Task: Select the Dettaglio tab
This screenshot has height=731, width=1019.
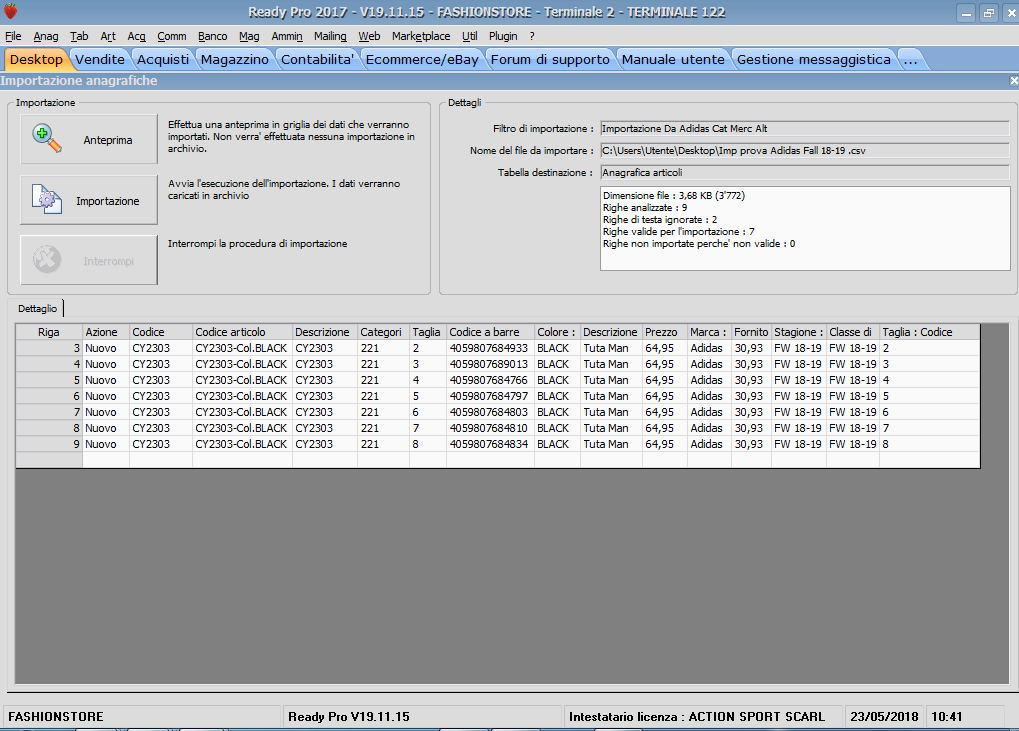Action: [x=37, y=309]
